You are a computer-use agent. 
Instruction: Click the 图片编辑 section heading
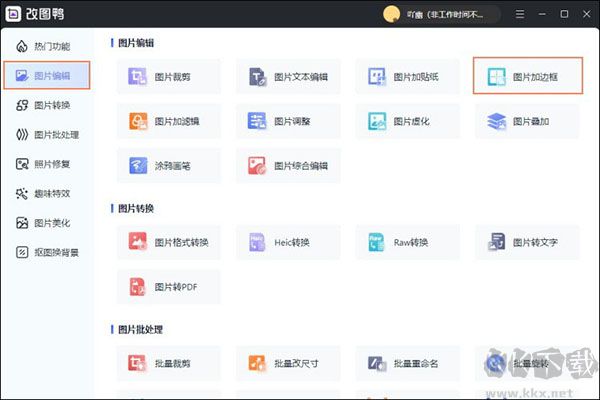[136, 43]
